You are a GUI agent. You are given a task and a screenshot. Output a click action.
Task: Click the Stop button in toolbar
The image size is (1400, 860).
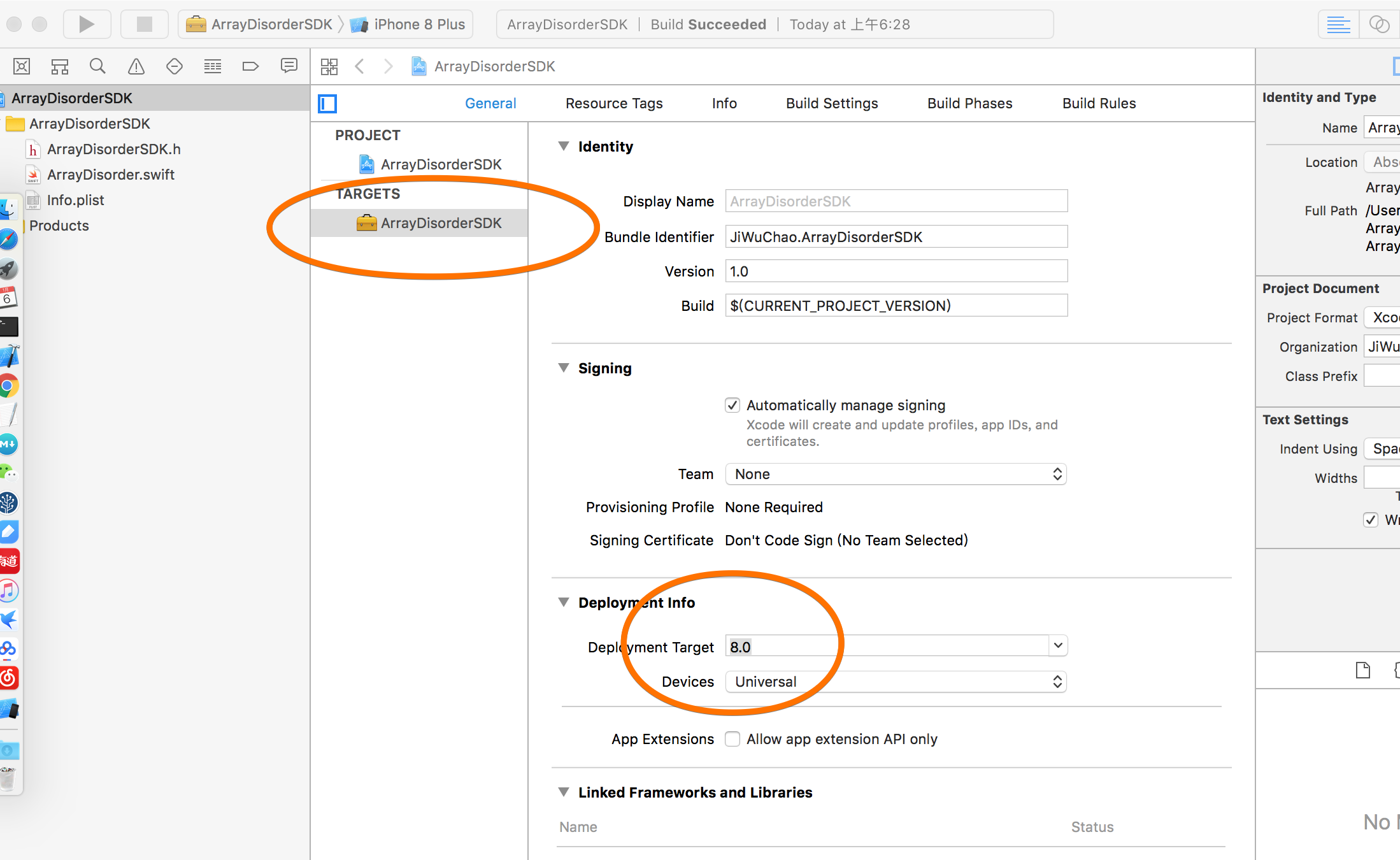(145, 24)
